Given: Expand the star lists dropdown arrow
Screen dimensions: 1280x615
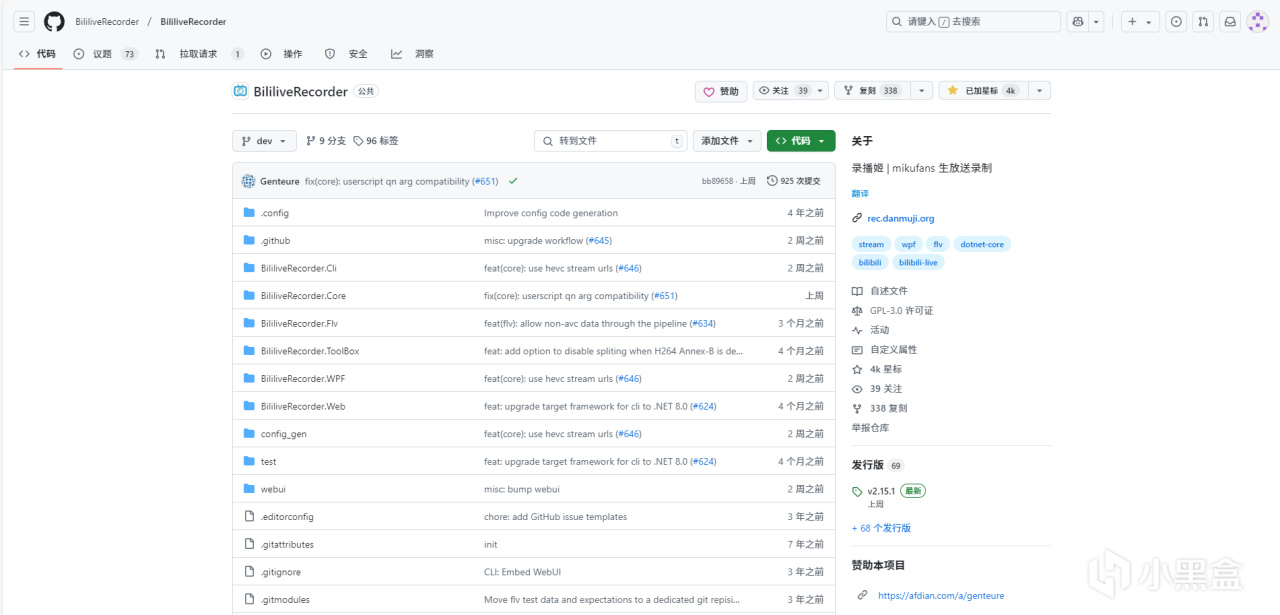Looking at the screenshot, I should [x=1039, y=91].
